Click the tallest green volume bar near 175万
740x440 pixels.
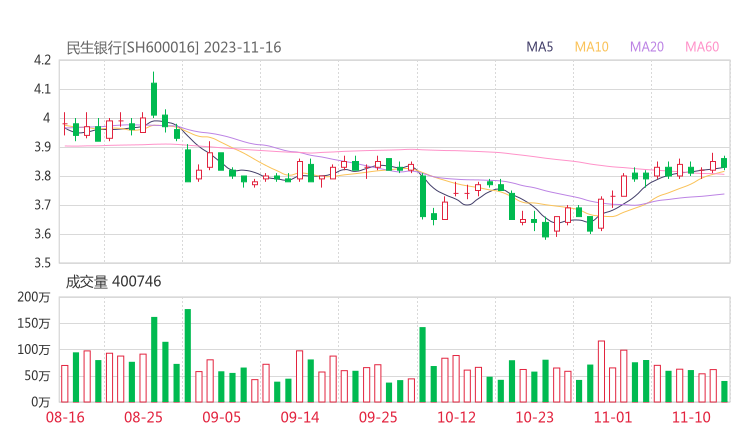(188, 355)
